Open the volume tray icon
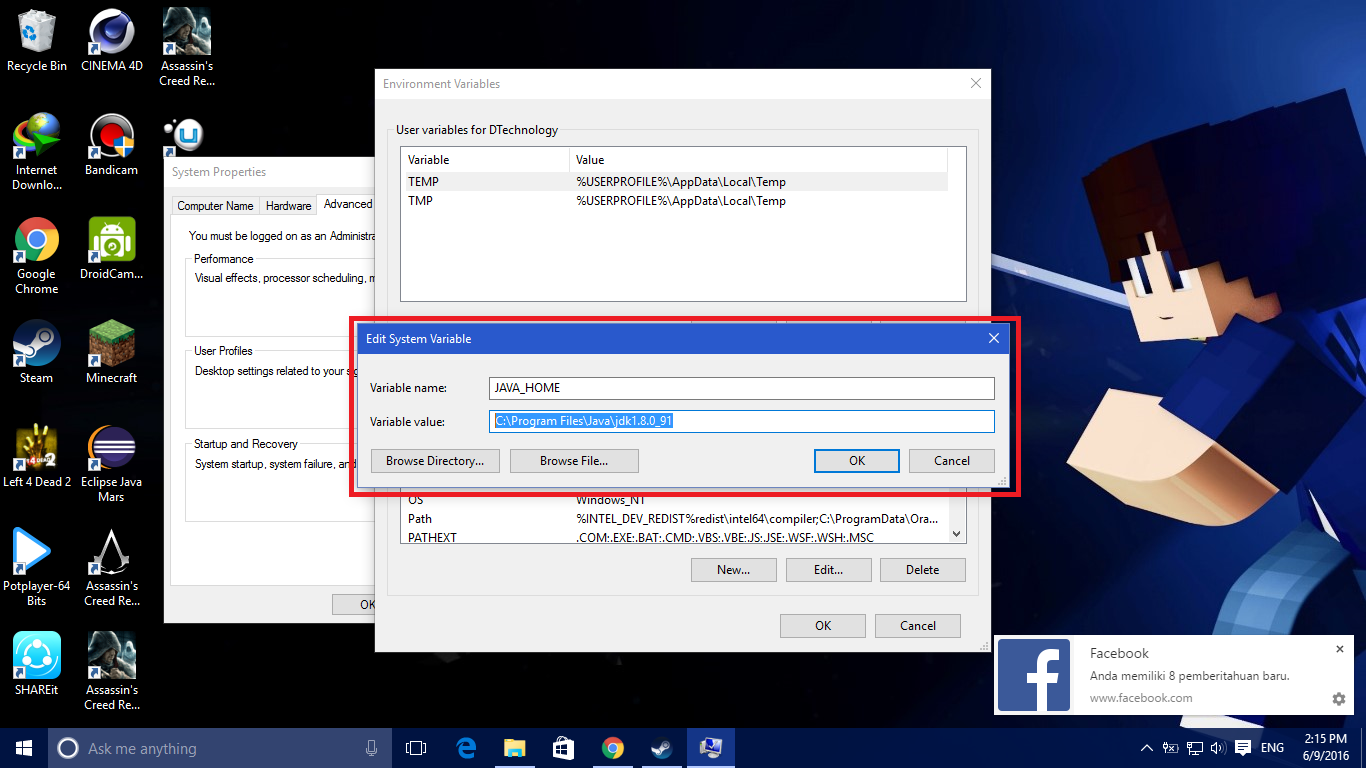 pos(1218,748)
